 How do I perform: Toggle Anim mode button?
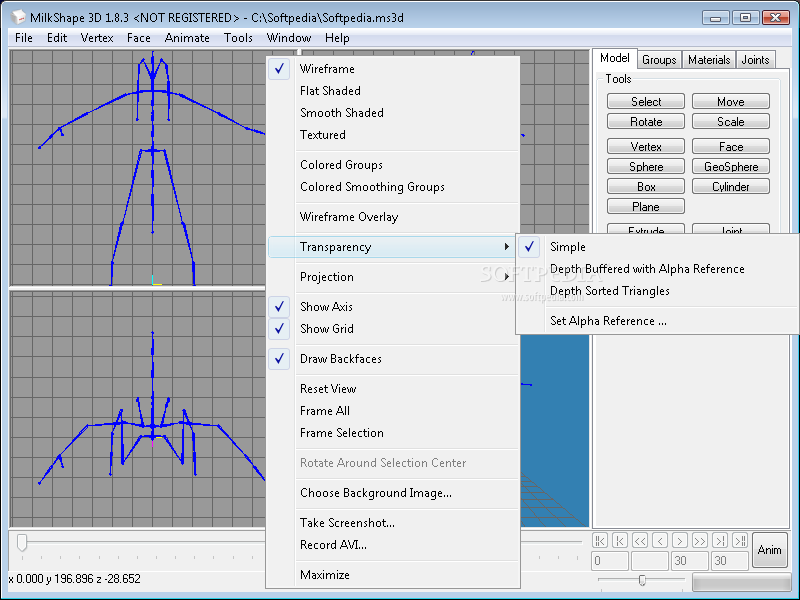[769, 549]
